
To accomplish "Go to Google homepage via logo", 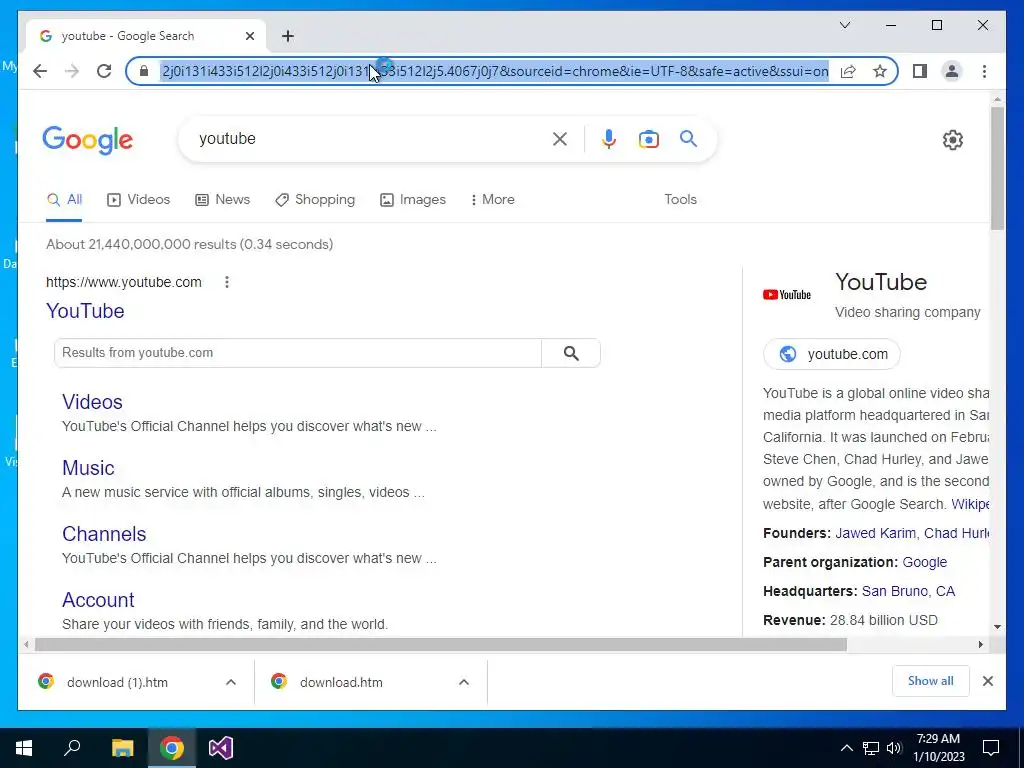I will 88,140.
